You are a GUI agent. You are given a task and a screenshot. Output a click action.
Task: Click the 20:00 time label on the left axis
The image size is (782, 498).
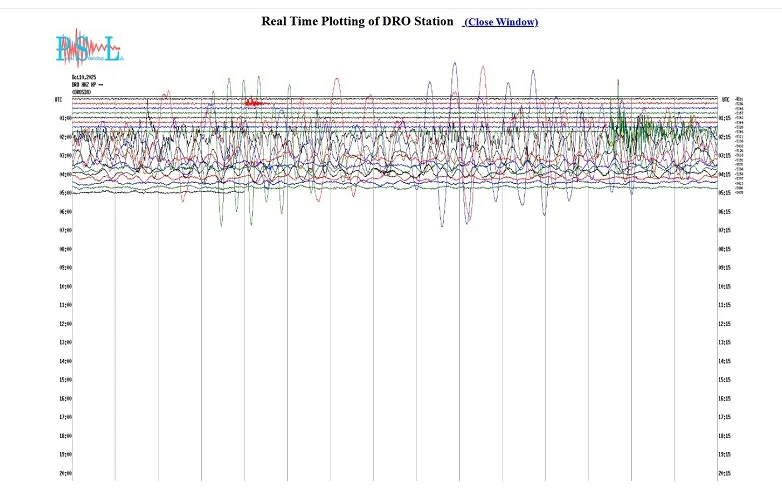(65, 473)
